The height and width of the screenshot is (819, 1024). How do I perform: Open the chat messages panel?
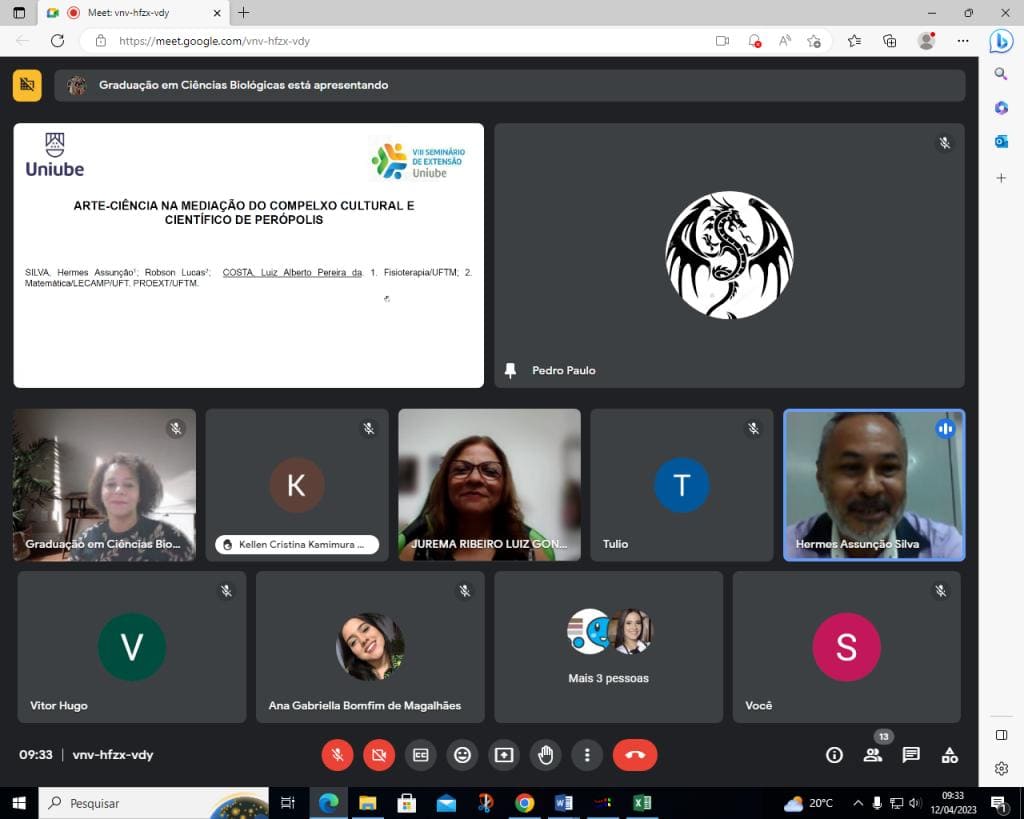911,755
